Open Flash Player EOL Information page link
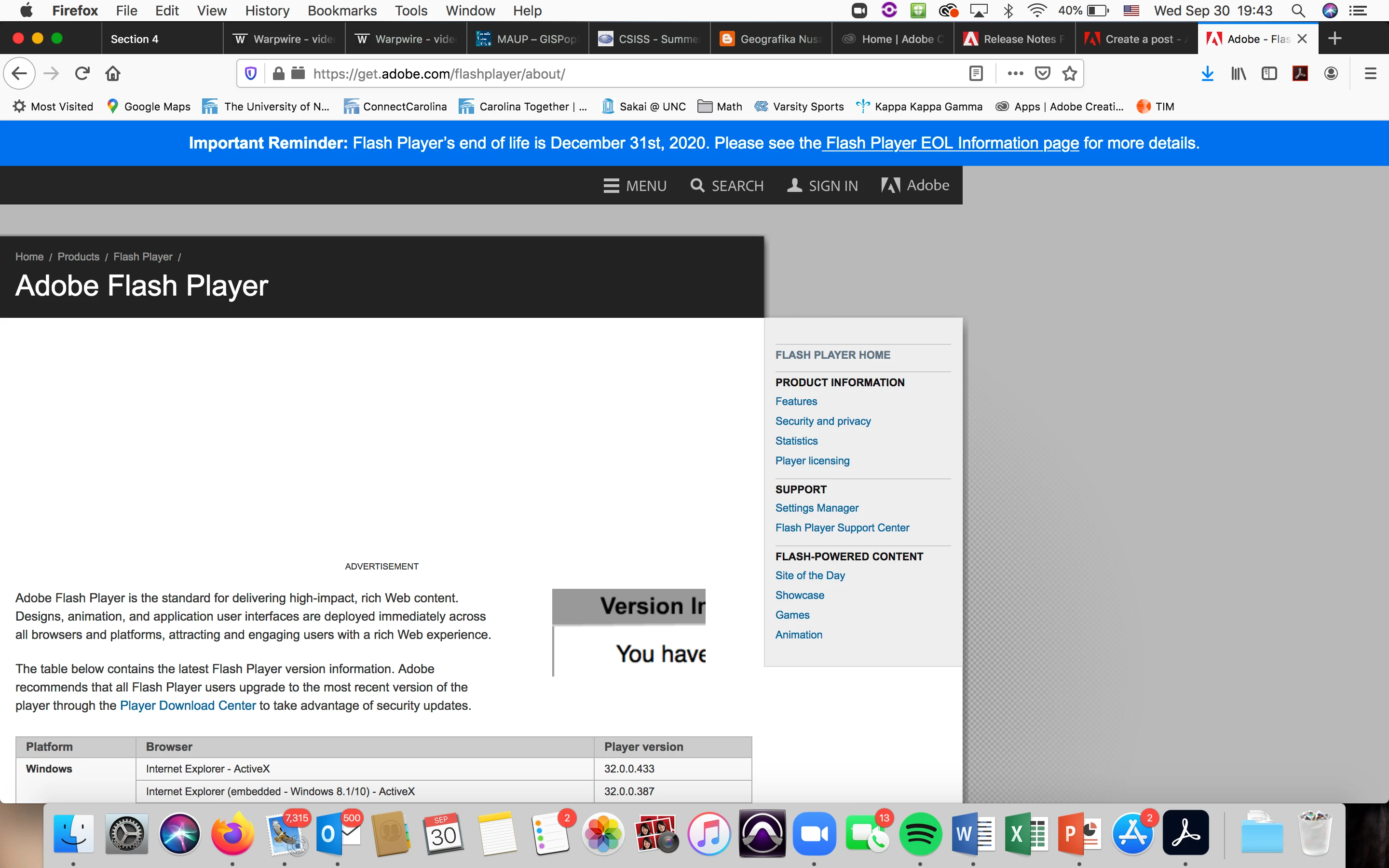The width and height of the screenshot is (1389, 868). click(x=952, y=143)
